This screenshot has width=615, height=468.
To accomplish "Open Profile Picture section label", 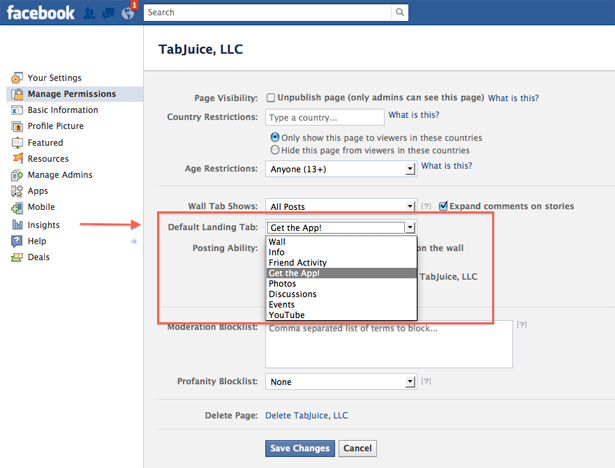I will [x=55, y=126].
